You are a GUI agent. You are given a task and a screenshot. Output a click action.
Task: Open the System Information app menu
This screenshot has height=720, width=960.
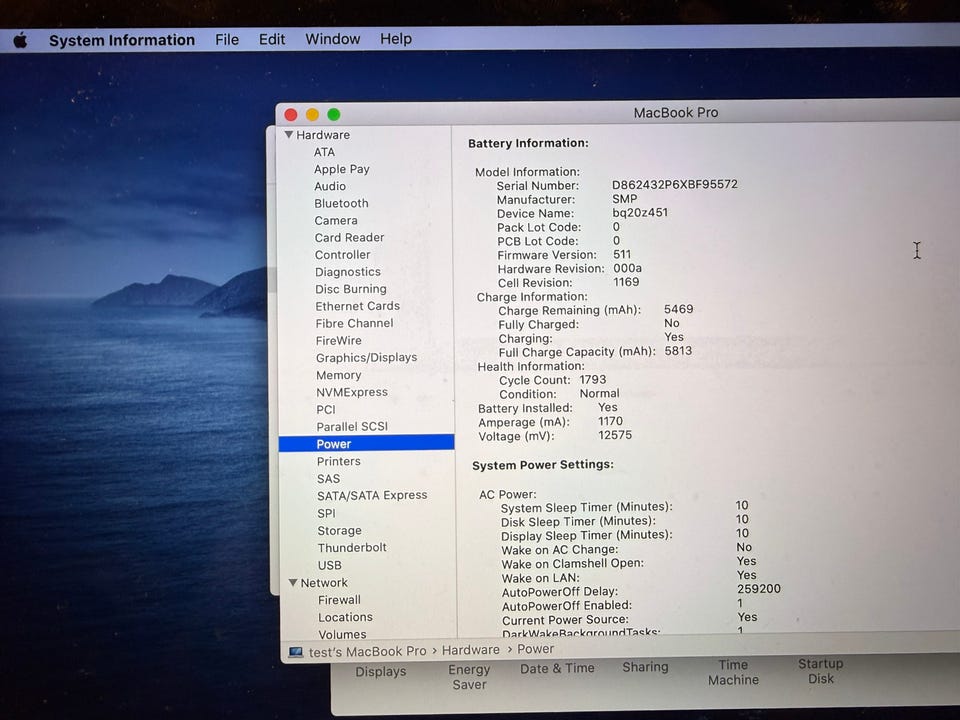point(122,40)
